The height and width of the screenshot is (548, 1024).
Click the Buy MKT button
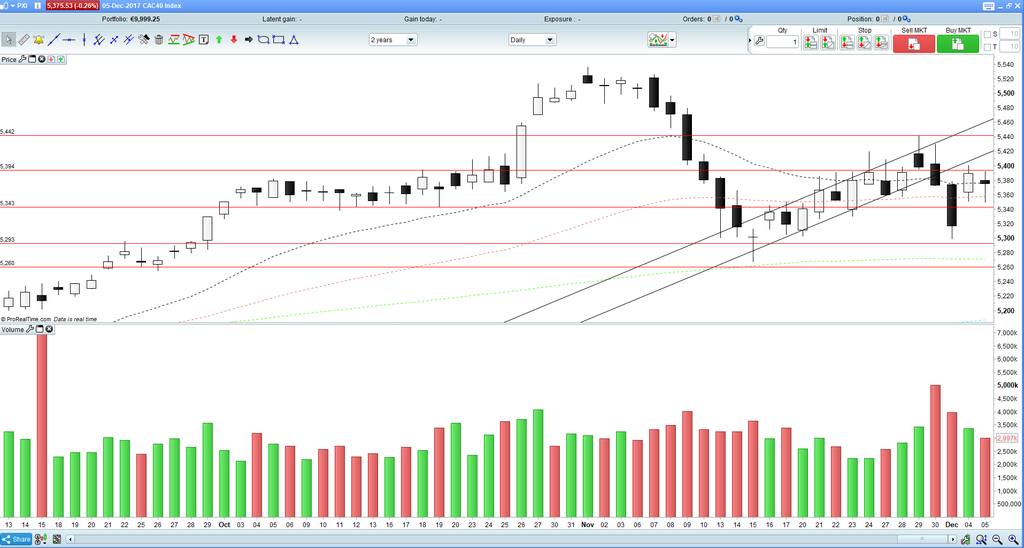tap(958, 44)
